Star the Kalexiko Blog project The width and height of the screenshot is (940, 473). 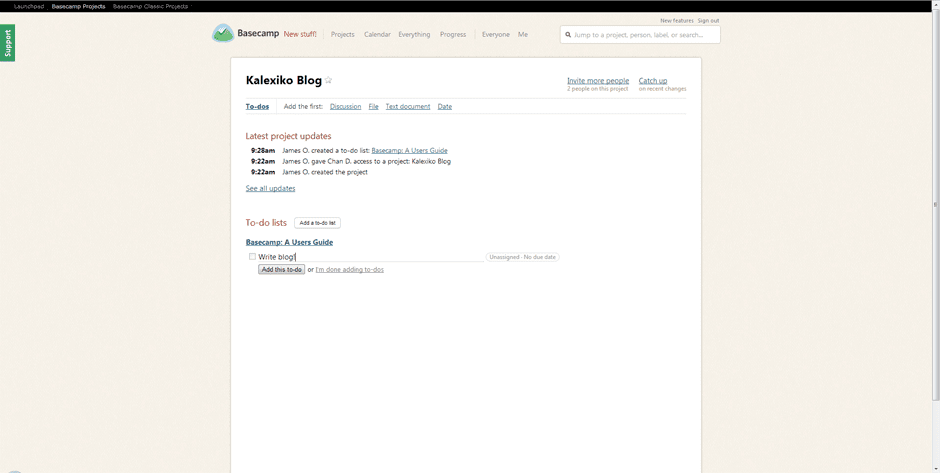click(x=328, y=81)
